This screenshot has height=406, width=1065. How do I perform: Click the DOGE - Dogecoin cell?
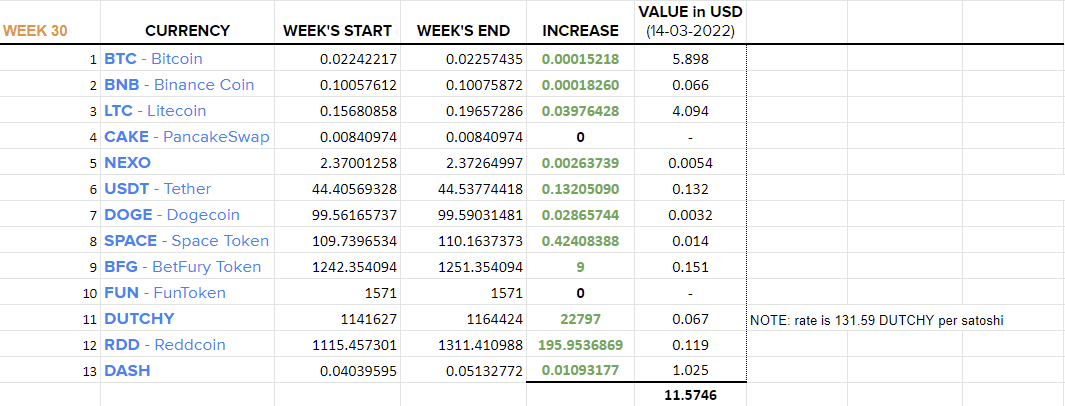point(187,215)
